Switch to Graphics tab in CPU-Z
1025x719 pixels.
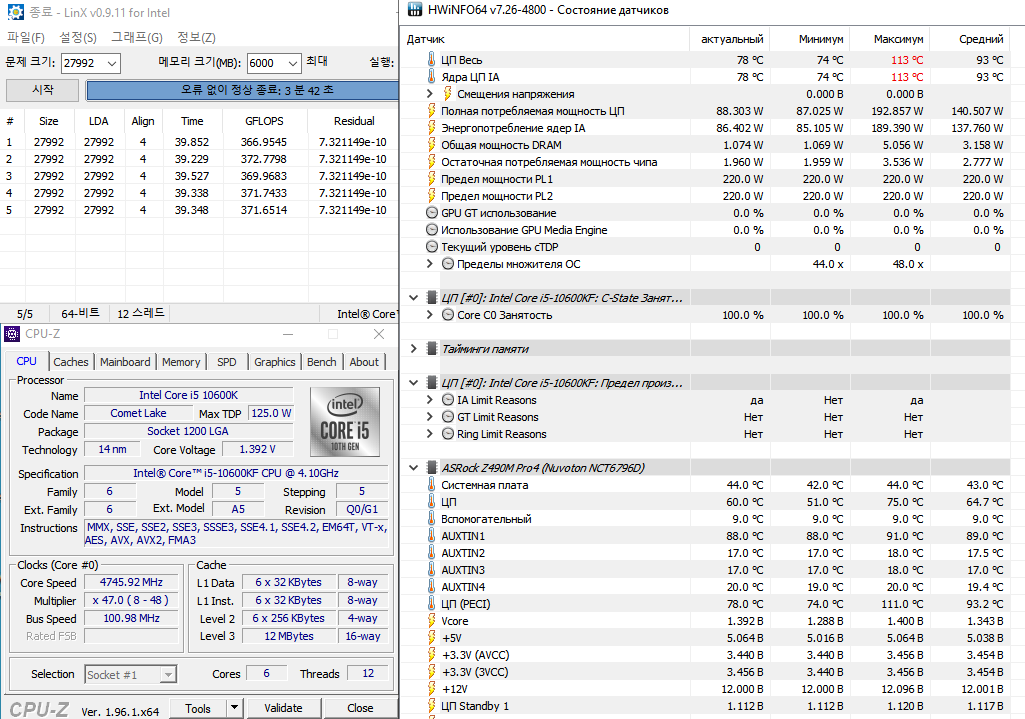(x=275, y=362)
